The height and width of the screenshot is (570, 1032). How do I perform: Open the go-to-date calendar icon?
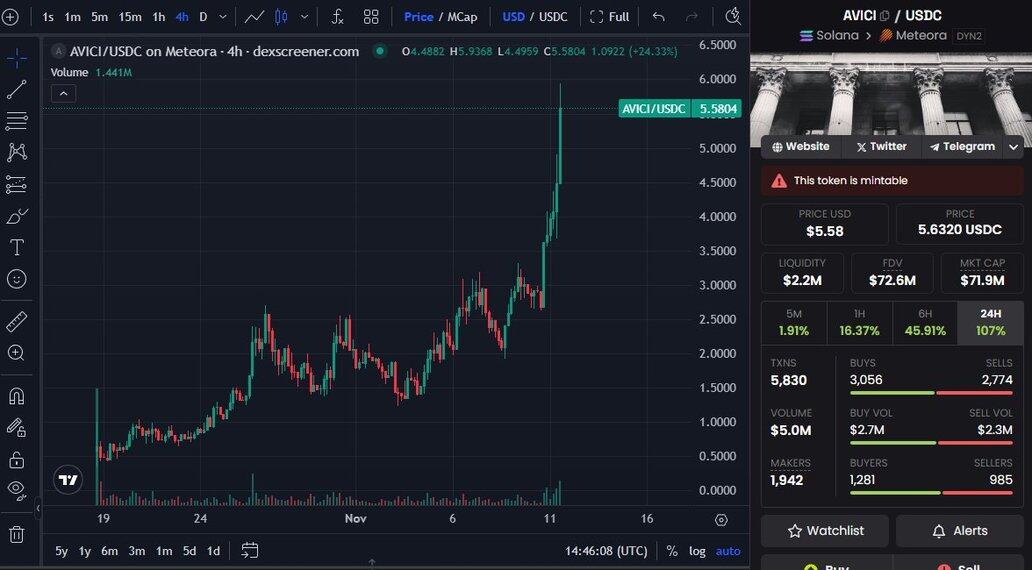click(250, 550)
